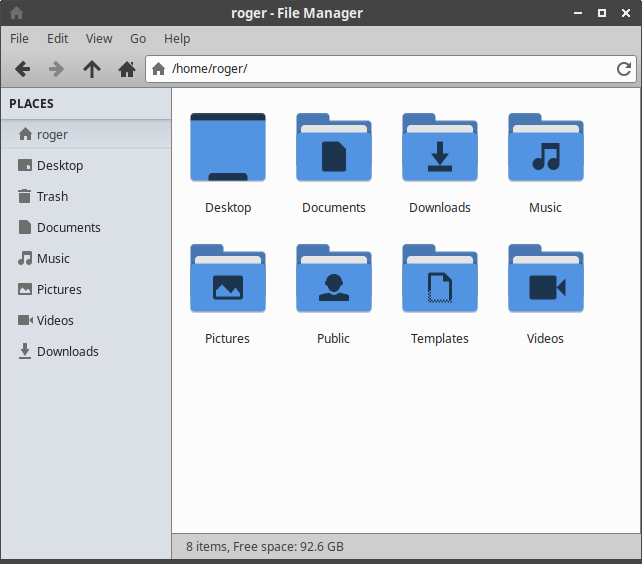Select the Videos folder icon

coord(545,279)
